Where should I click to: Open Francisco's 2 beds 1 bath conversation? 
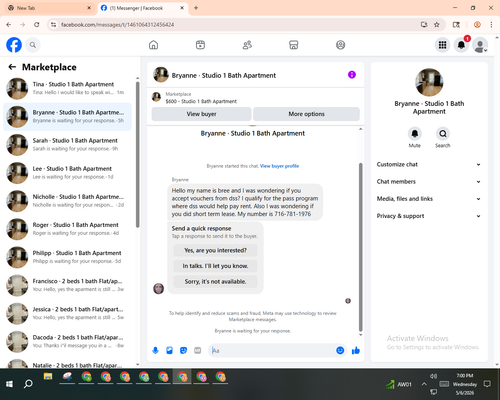coord(67,285)
